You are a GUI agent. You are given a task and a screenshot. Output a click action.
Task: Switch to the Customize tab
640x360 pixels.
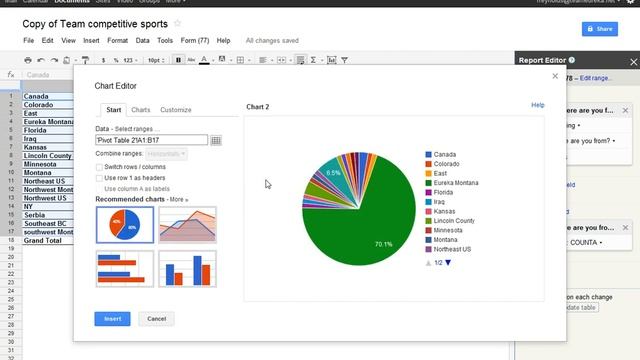pyautogui.click(x=176, y=110)
